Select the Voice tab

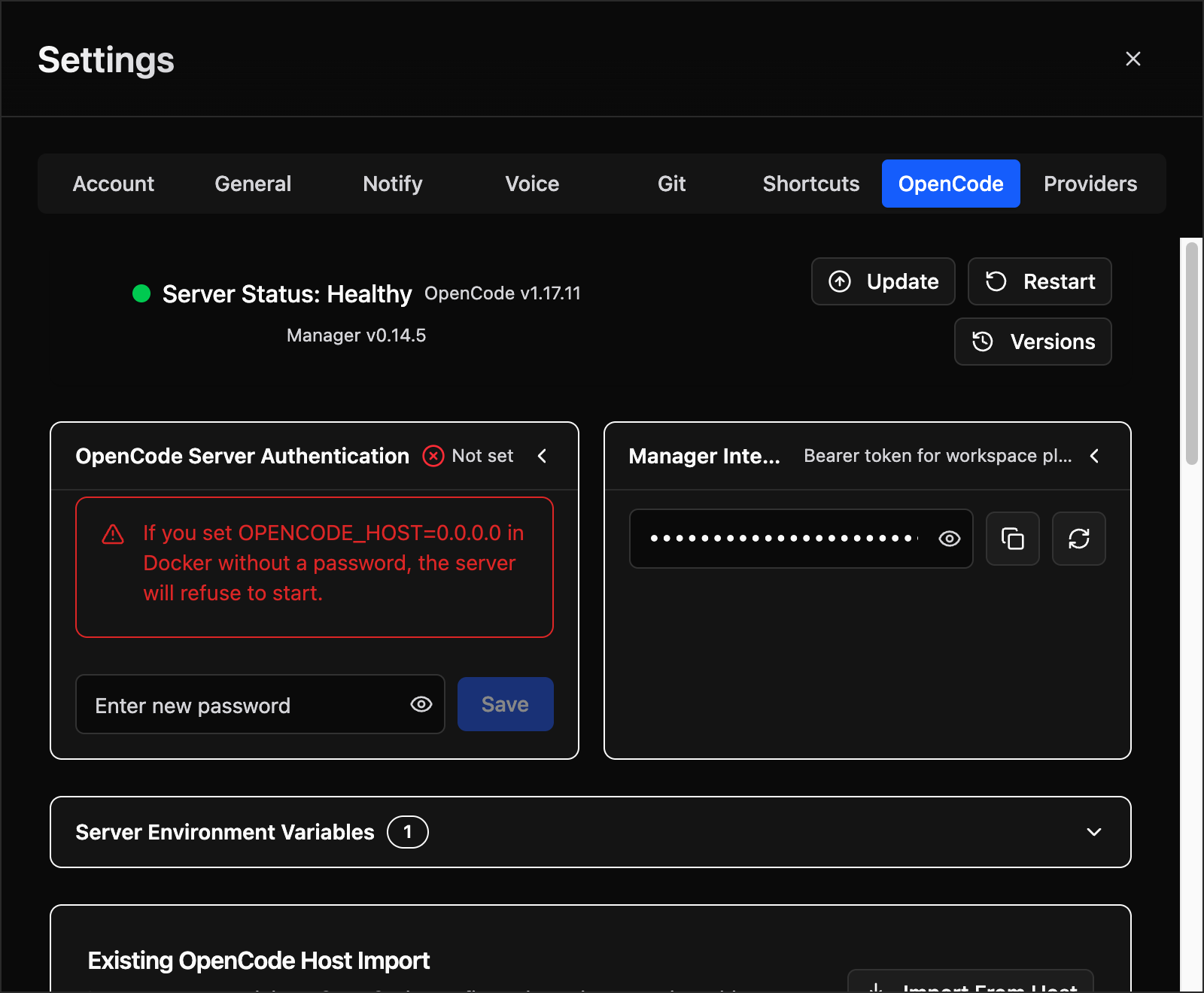click(x=532, y=184)
